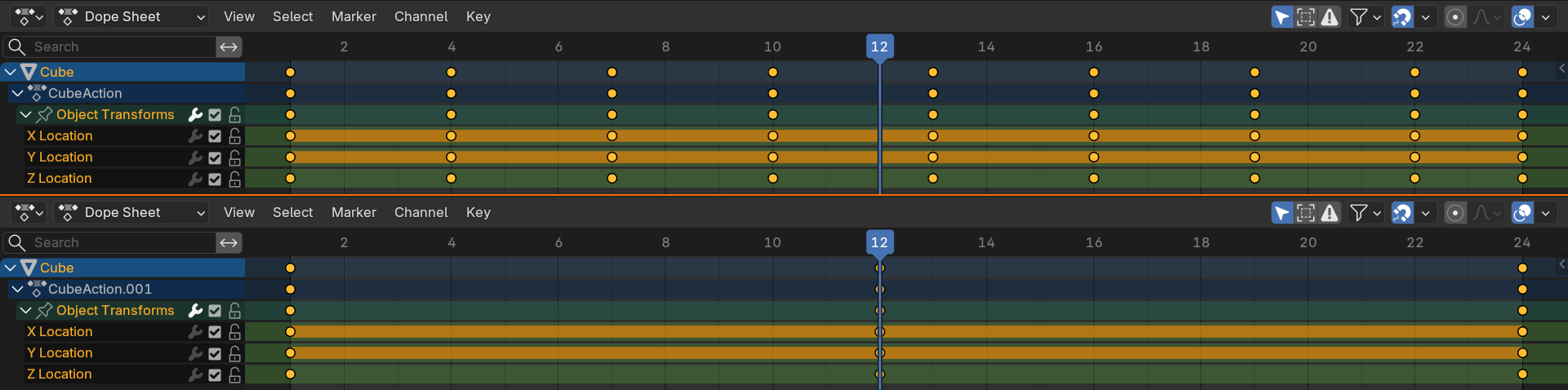Viewport: 1568px width, 390px height.
Task: Click the object triangle icon beside Cube above CubeAction
Action: (29, 72)
